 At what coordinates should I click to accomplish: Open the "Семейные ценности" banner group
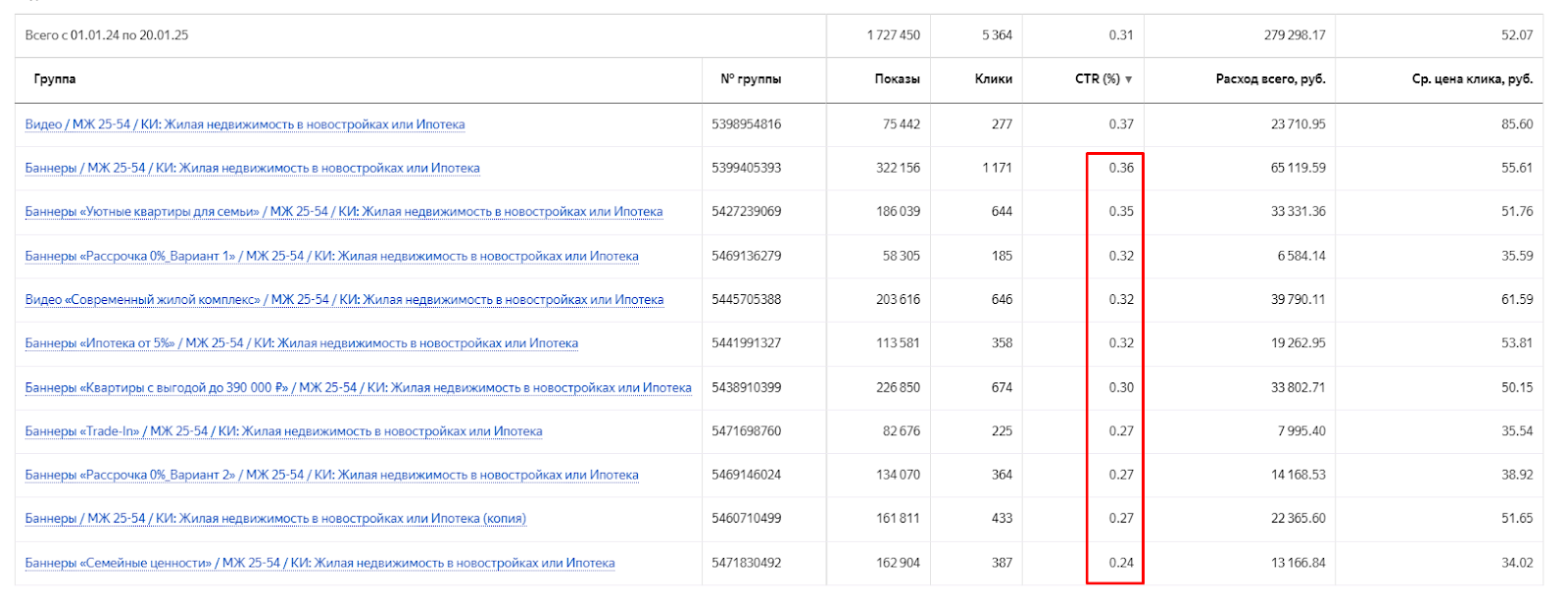[x=319, y=563]
